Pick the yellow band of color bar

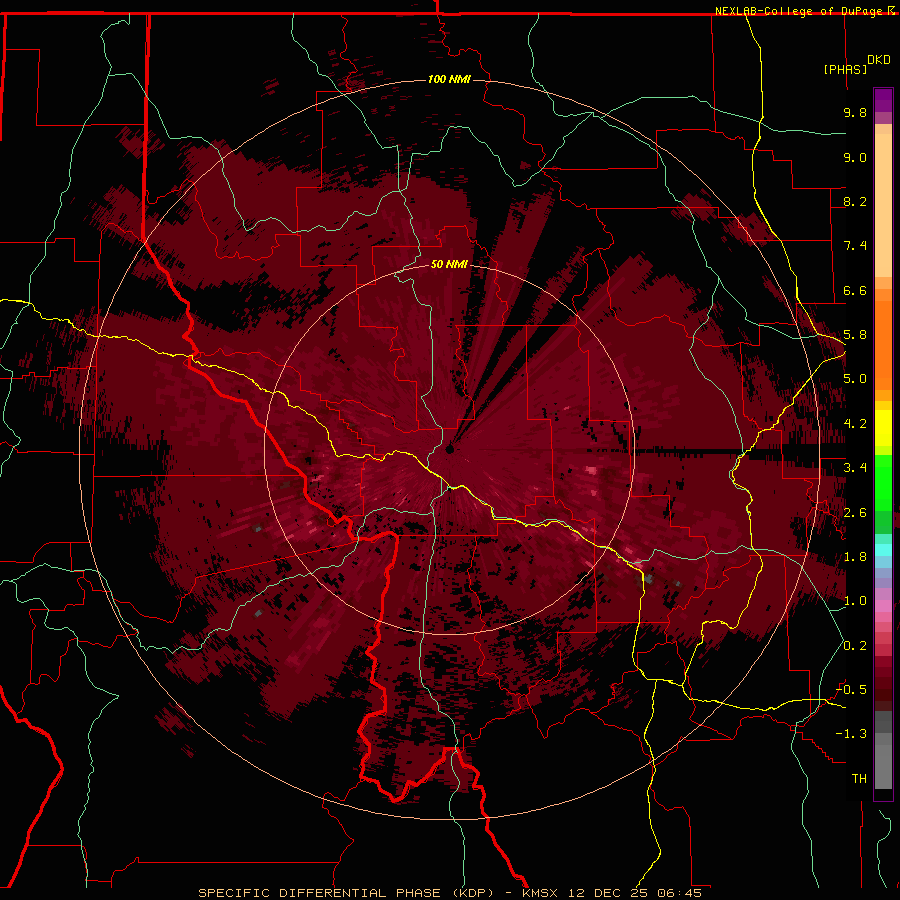point(883,428)
